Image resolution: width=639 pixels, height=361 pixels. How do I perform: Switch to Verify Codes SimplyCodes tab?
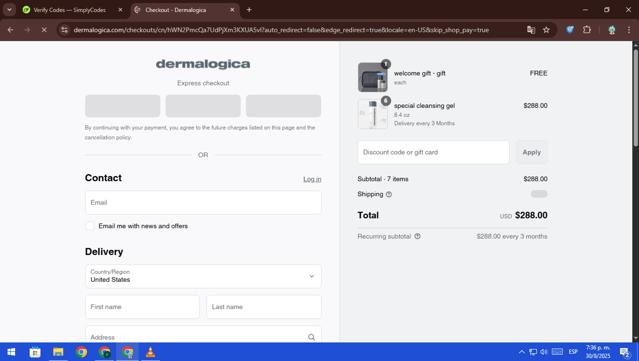(x=69, y=10)
